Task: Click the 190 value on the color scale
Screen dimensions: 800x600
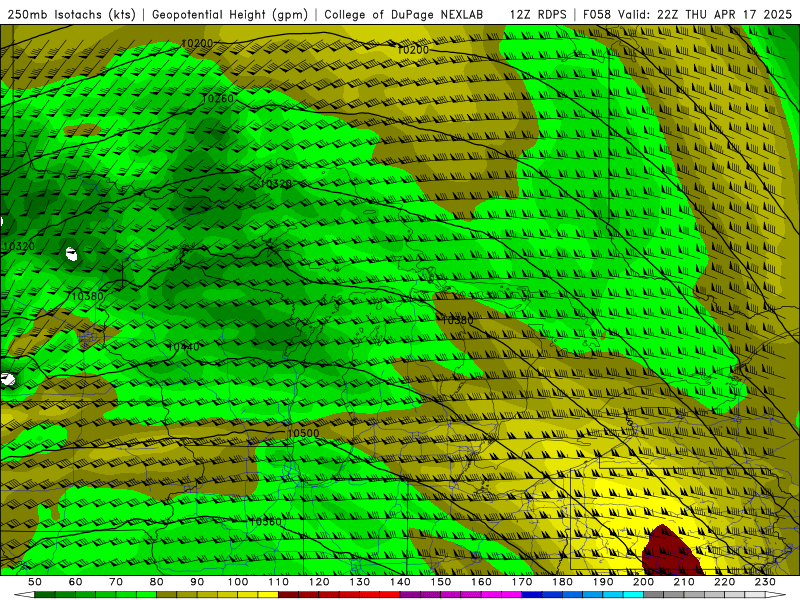Action: [x=603, y=582]
